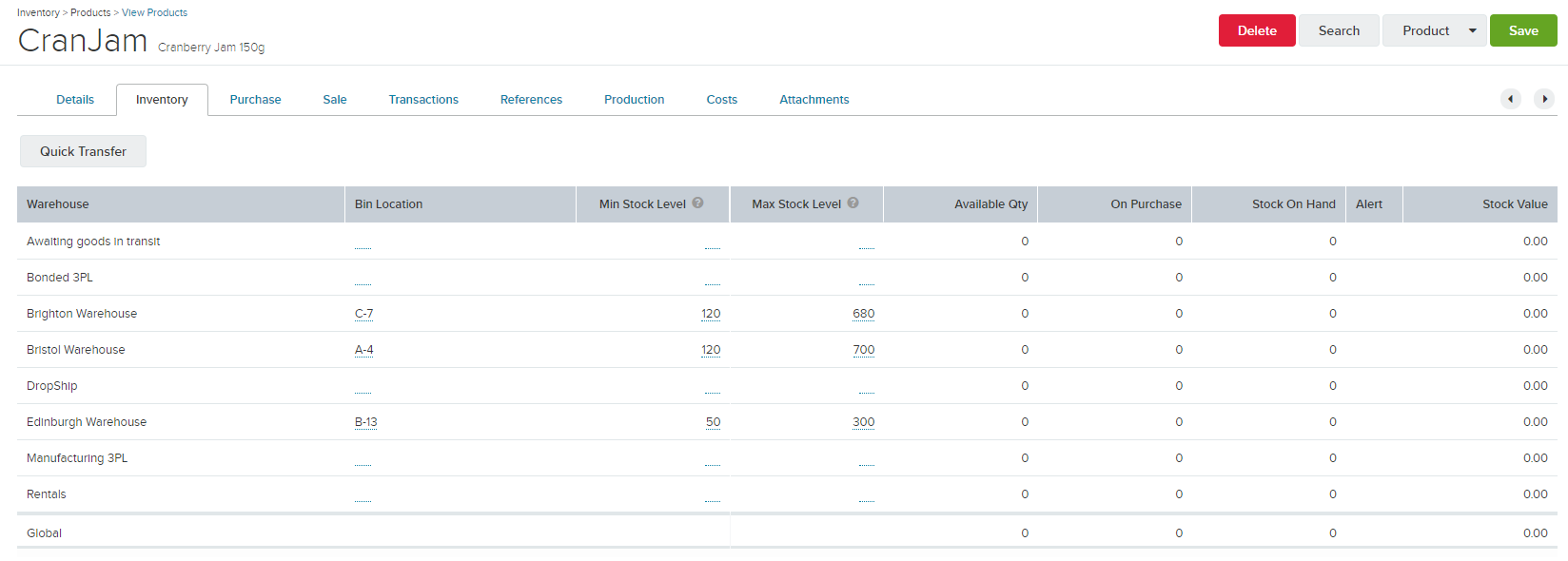The width and height of the screenshot is (1568, 561).
Task: Select the Edinburgh Warehouse row name
Action: pyautogui.click(x=87, y=422)
